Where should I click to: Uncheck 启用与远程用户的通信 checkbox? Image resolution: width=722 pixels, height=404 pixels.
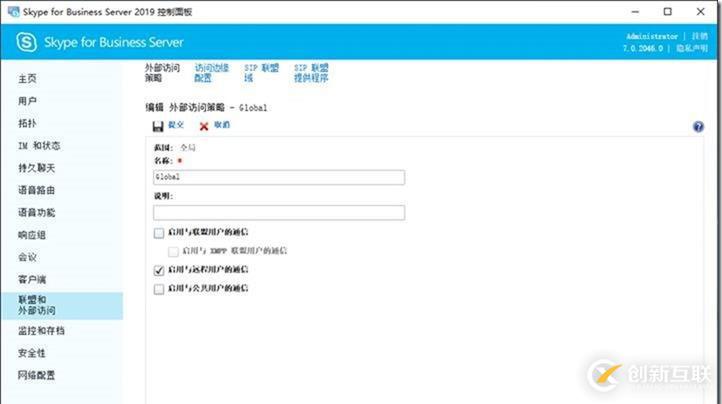coord(159,270)
